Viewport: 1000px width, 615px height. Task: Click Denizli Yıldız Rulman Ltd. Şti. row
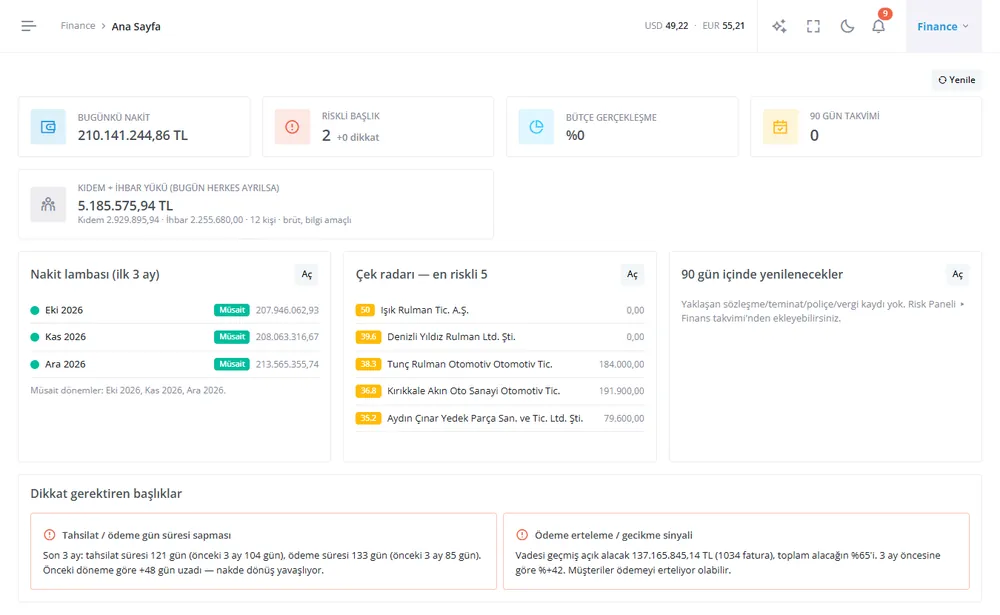(500, 337)
